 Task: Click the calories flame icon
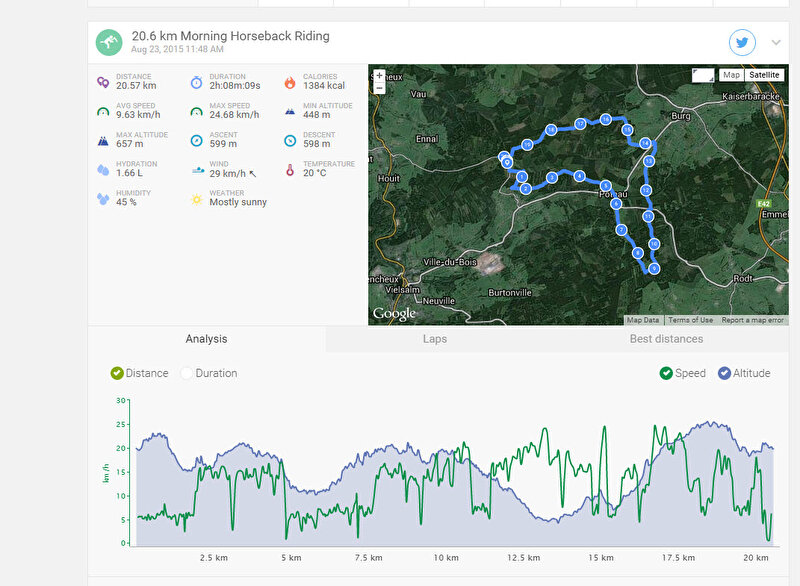[x=290, y=82]
